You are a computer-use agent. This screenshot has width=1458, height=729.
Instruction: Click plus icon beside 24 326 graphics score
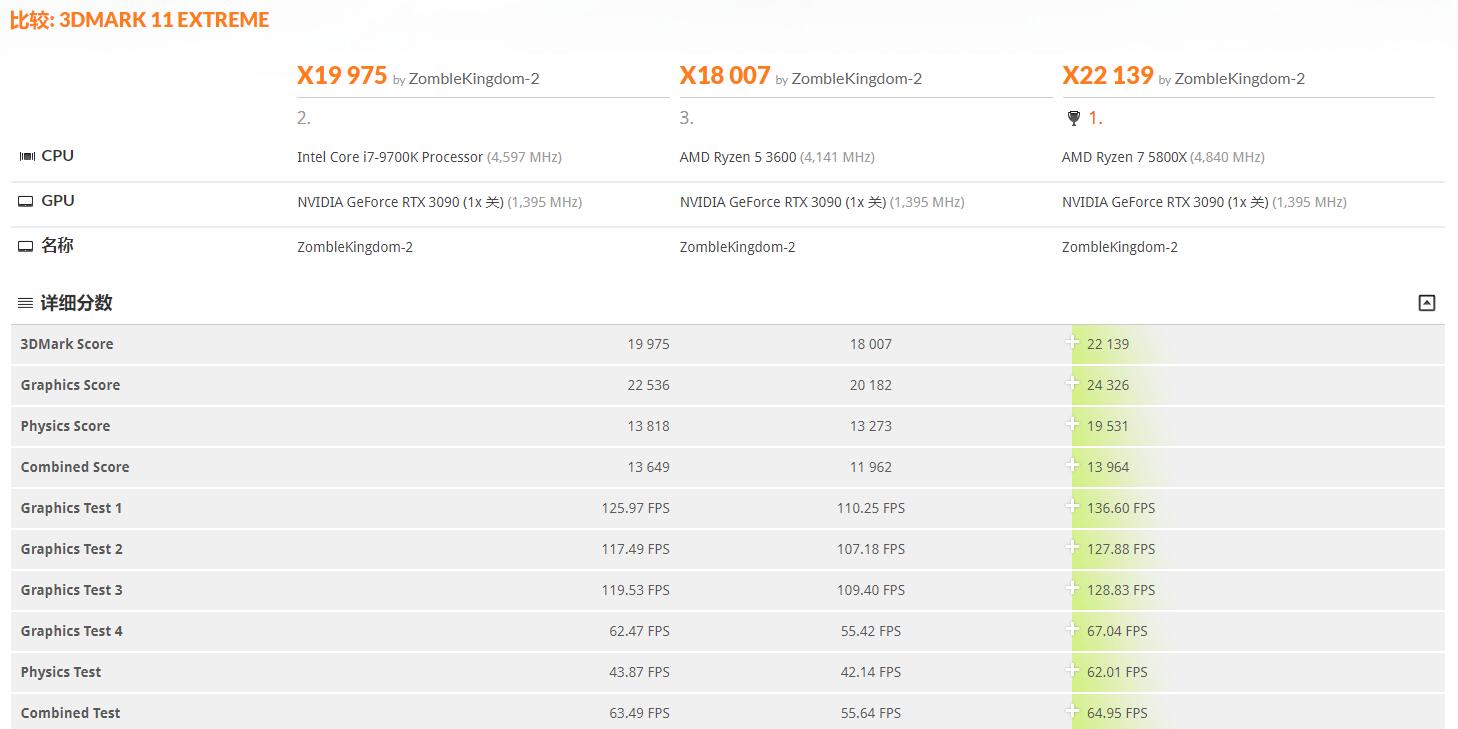click(x=1072, y=383)
